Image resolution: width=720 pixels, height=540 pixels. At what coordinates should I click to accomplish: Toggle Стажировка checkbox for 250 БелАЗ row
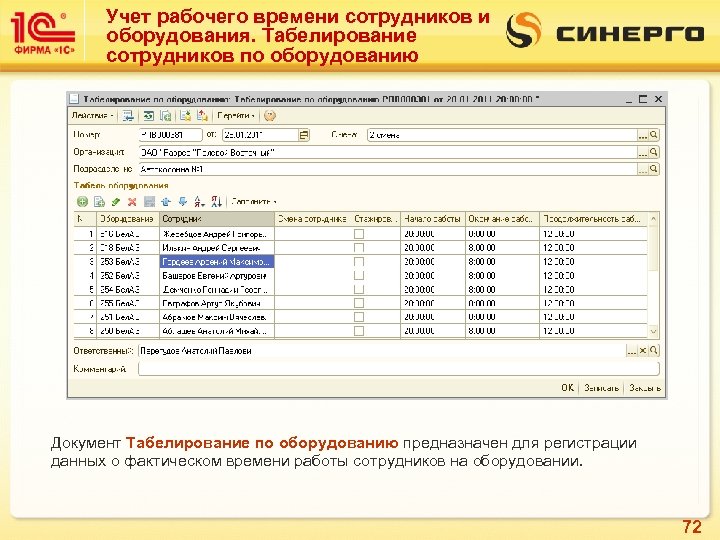coord(359,331)
